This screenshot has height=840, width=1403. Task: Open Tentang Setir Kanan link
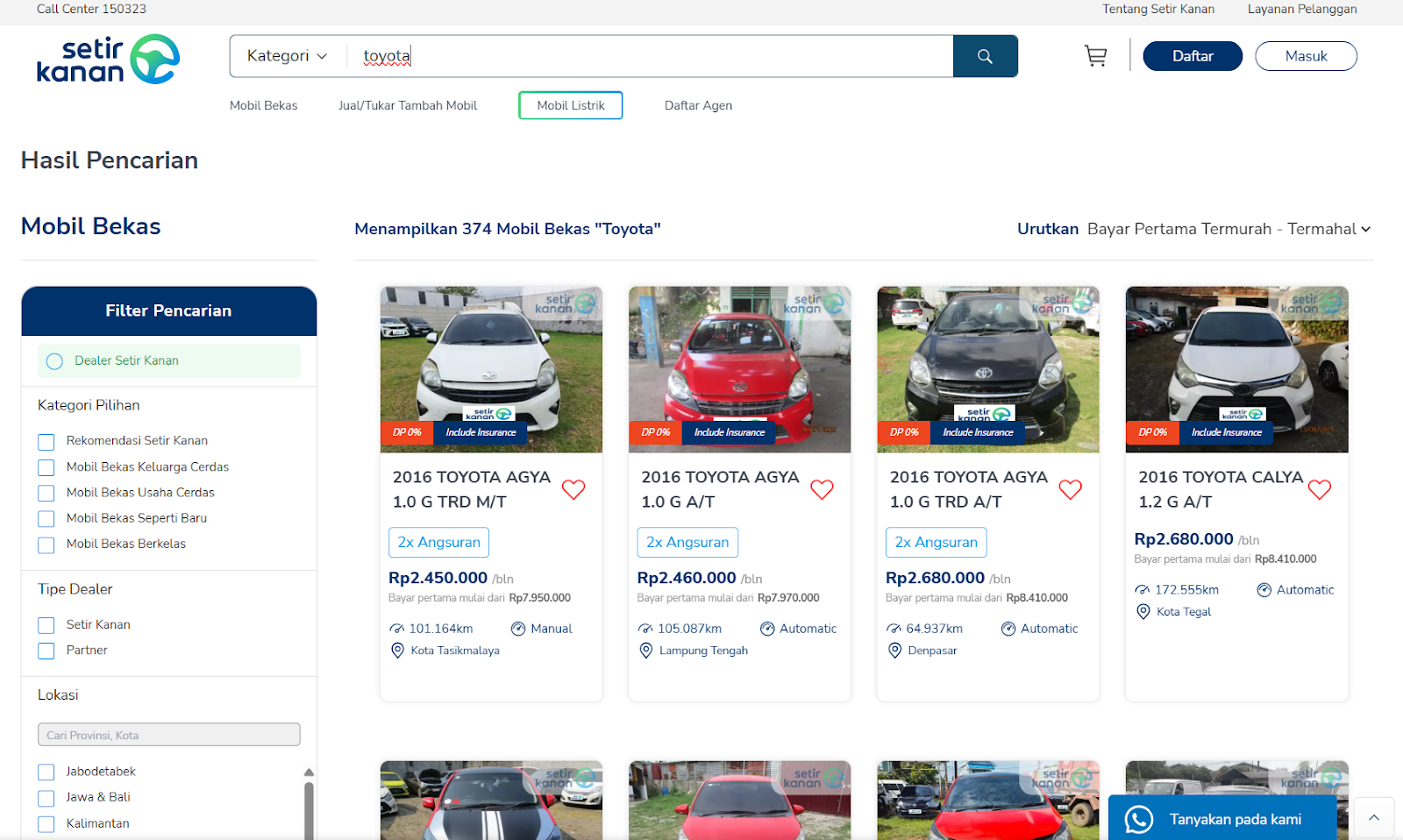tap(1158, 9)
